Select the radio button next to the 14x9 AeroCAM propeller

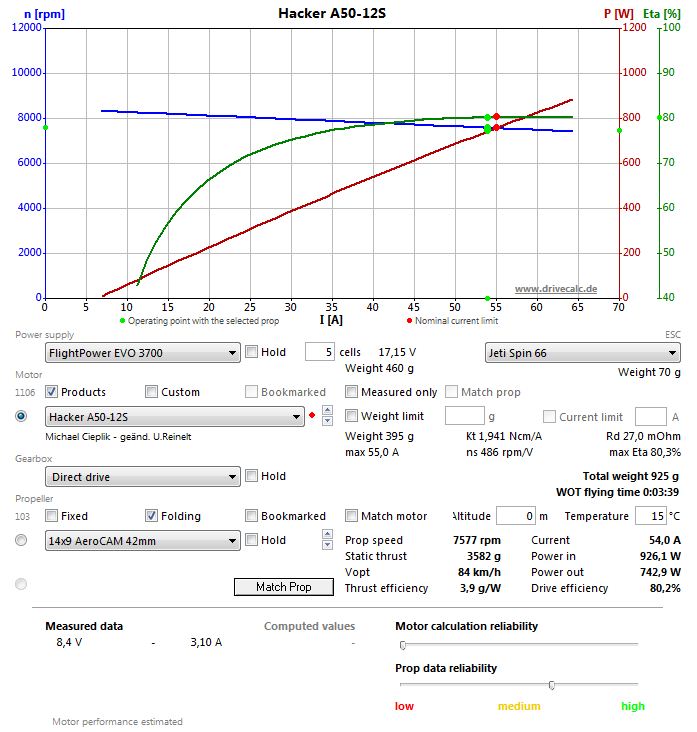[21, 540]
